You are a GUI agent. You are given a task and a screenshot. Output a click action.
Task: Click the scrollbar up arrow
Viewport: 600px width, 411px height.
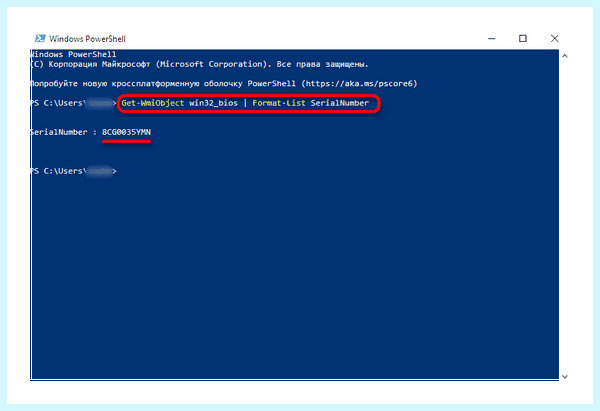point(565,56)
